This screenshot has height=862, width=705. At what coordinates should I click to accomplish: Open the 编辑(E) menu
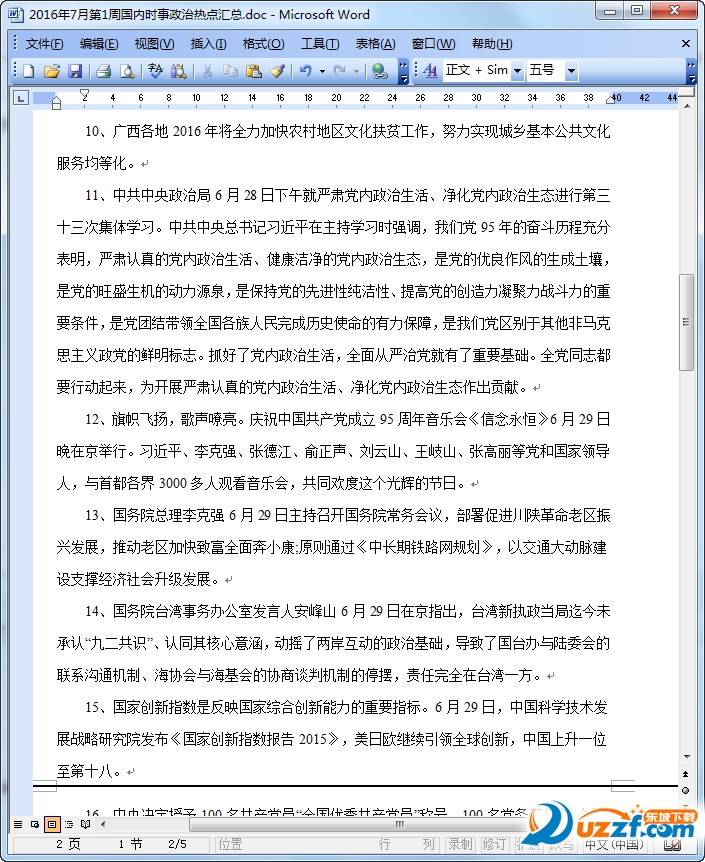point(99,44)
